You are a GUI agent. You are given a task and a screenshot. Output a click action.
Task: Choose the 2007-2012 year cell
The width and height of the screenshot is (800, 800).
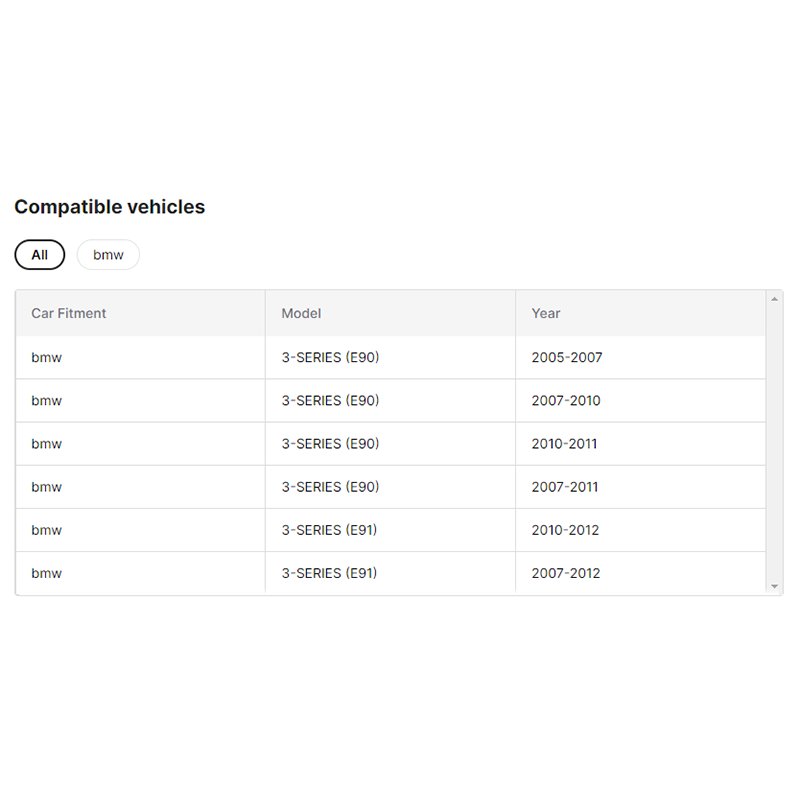pyautogui.click(x=566, y=573)
